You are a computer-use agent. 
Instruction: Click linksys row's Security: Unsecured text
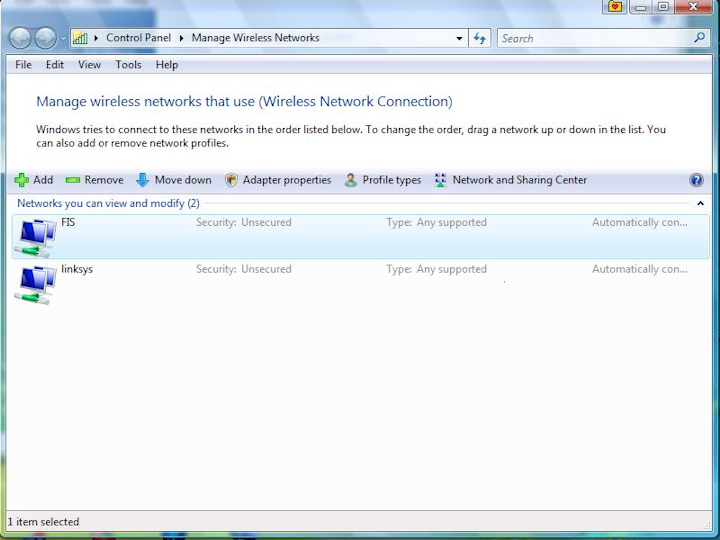click(x=244, y=269)
